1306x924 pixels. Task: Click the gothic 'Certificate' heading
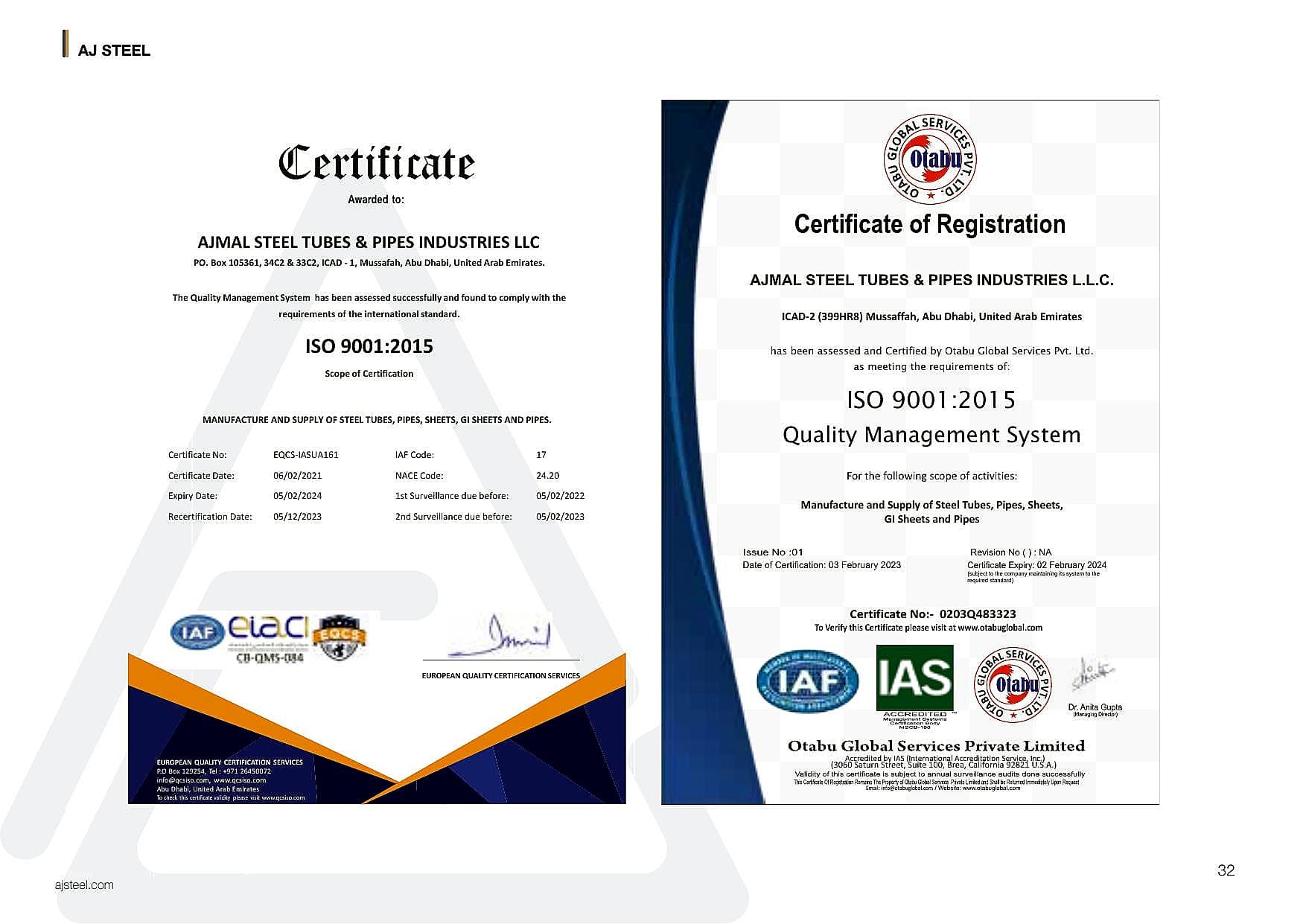coord(377,162)
